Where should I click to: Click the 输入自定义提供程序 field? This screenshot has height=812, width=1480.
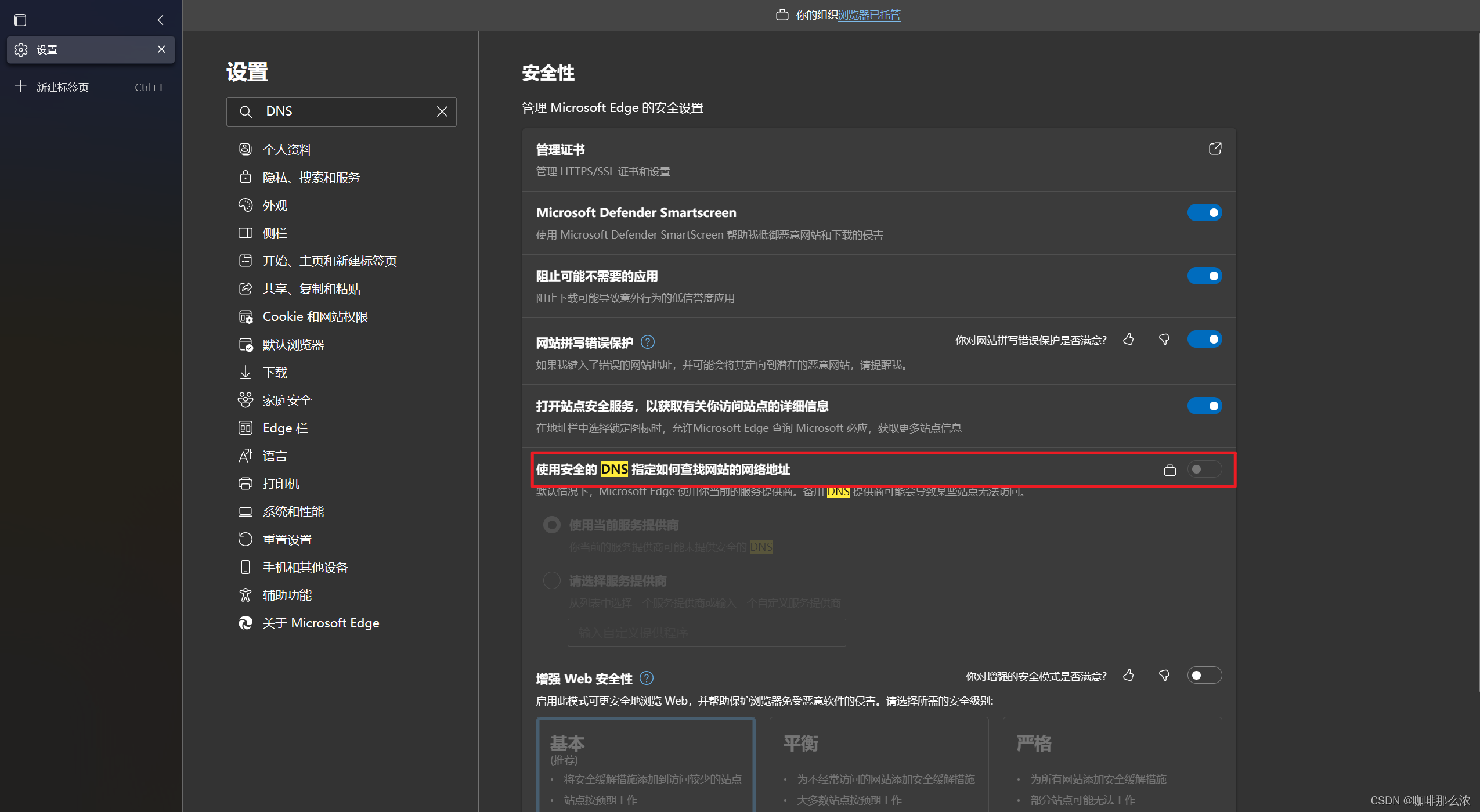(x=706, y=633)
